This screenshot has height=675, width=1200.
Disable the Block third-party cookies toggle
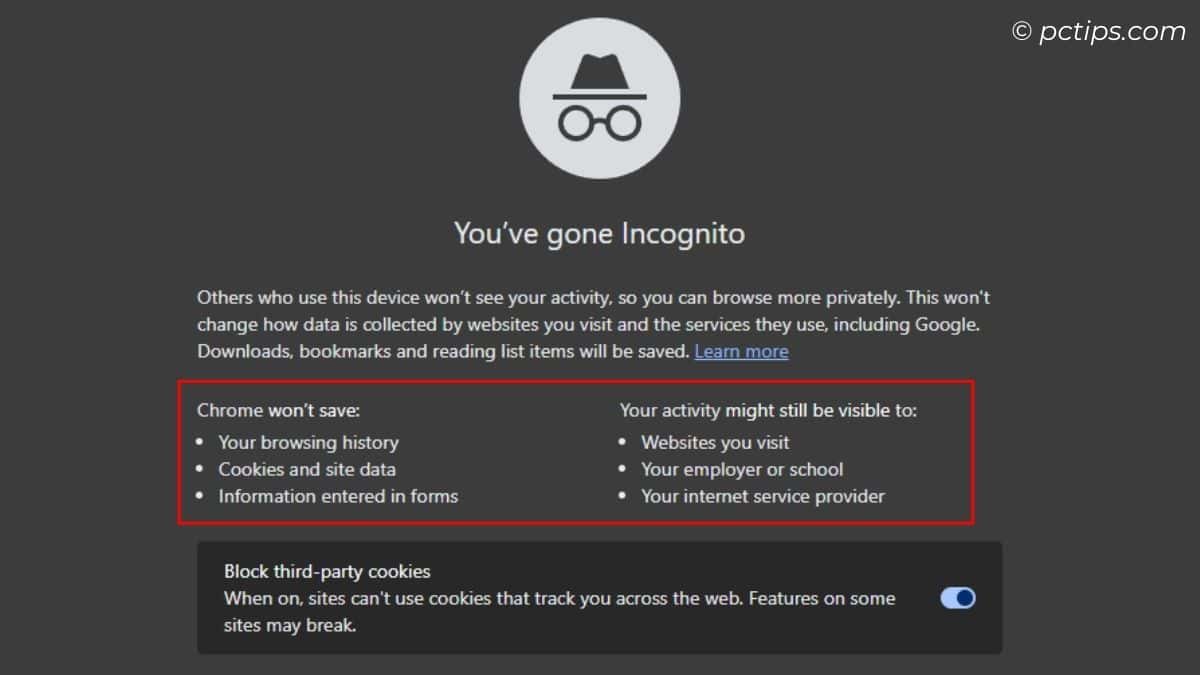point(958,597)
